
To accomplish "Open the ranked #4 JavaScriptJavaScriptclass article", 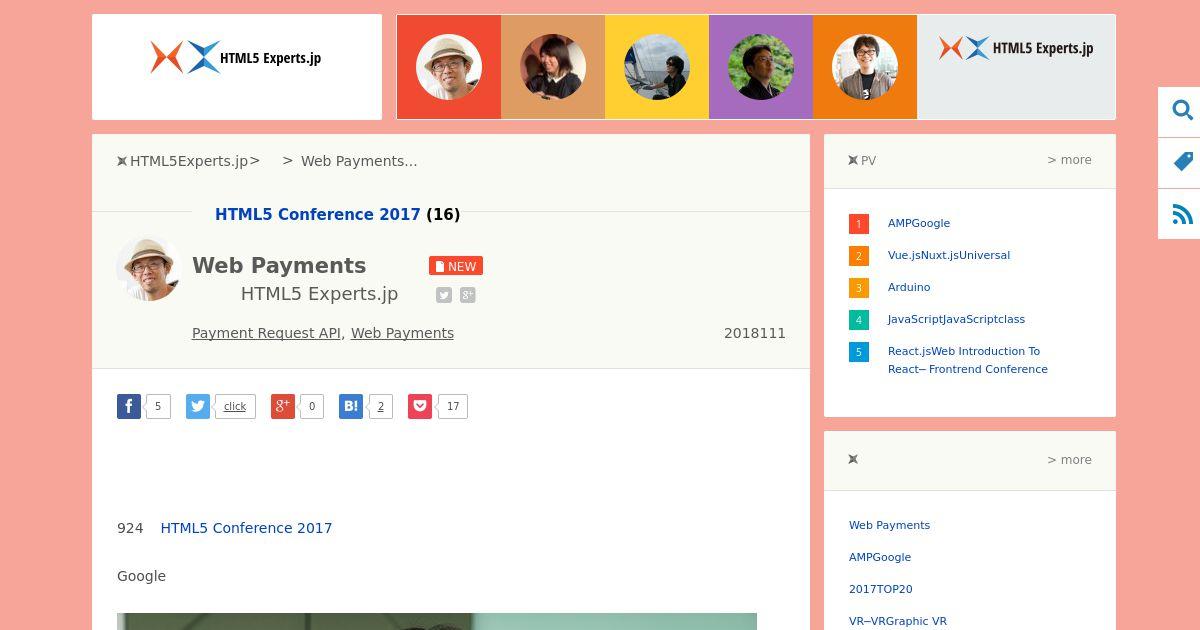I will (x=956, y=319).
